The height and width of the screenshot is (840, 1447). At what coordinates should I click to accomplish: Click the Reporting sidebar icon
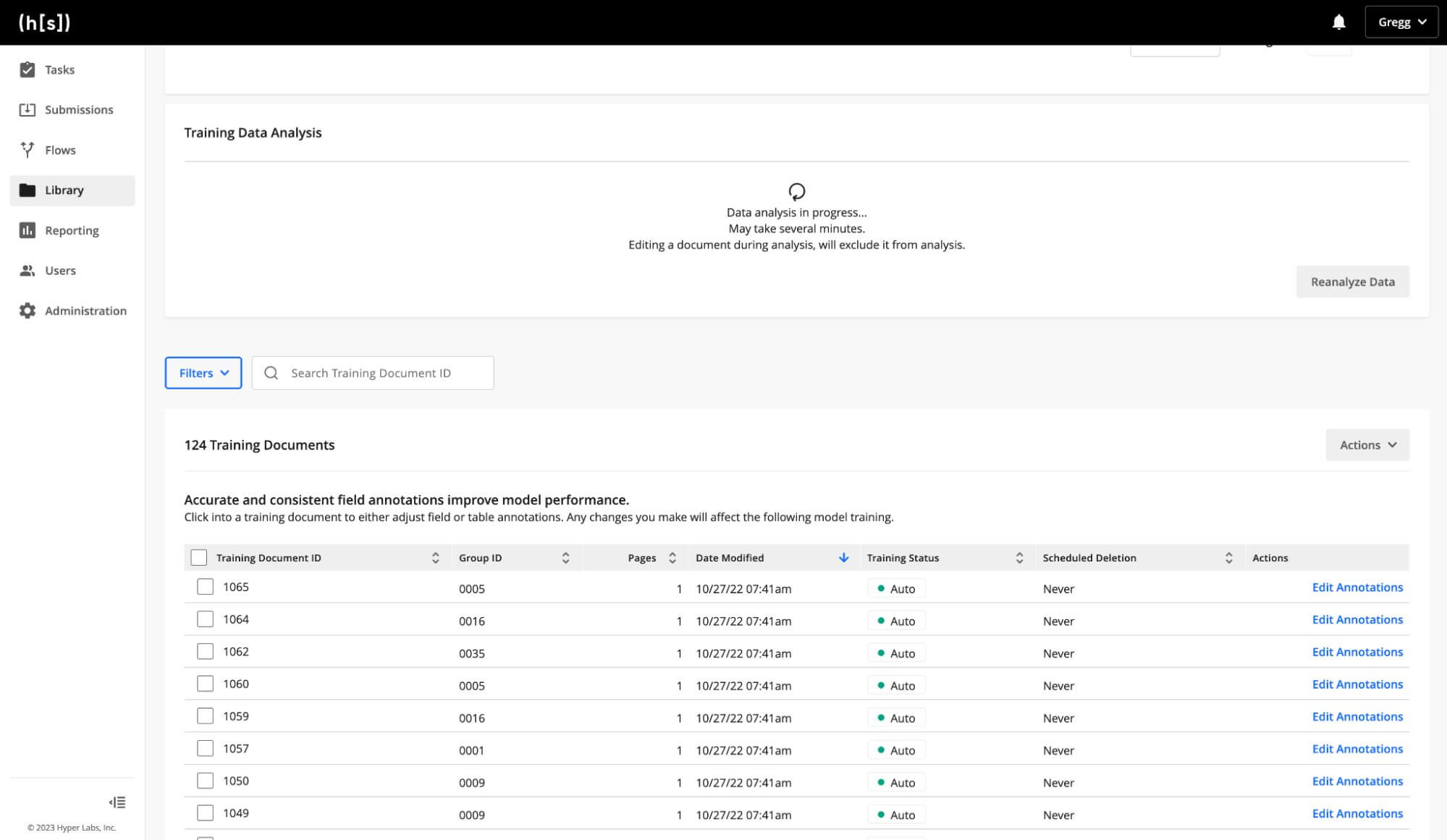pyautogui.click(x=27, y=229)
